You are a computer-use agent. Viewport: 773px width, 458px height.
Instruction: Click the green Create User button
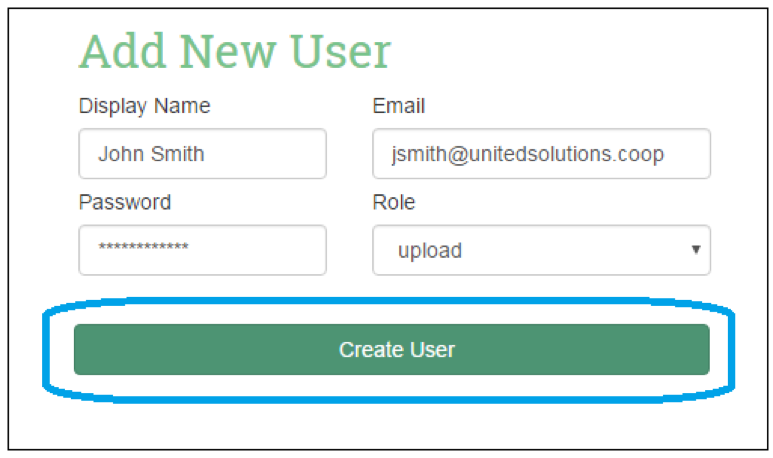(x=391, y=350)
